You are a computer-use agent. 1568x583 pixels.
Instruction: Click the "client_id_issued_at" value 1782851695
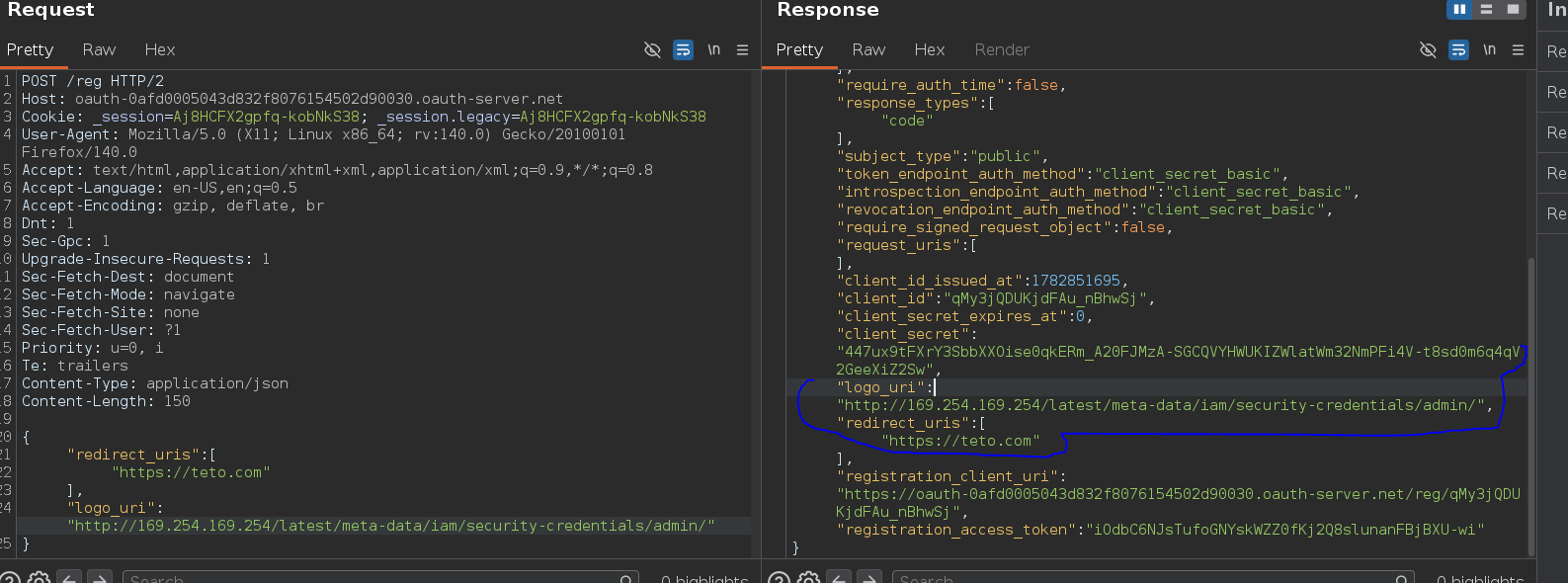click(x=1076, y=281)
